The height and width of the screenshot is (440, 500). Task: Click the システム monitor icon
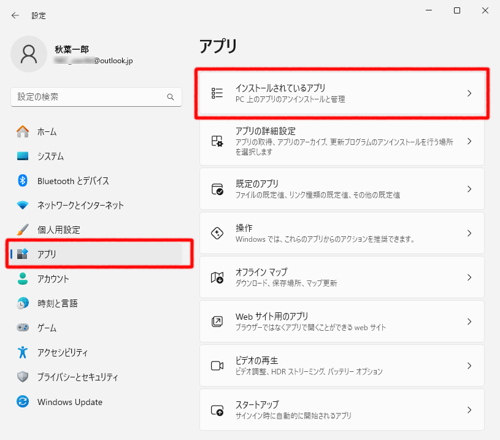click(23, 156)
